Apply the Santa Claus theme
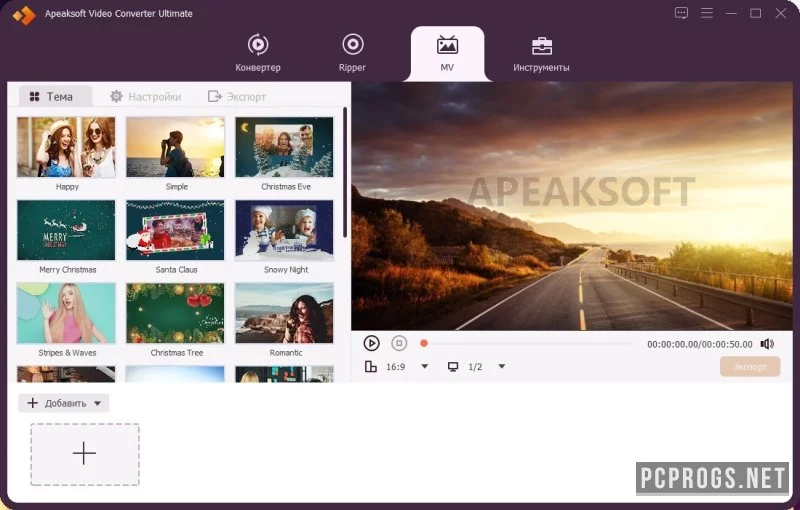This screenshot has height=510, width=800. [176, 230]
